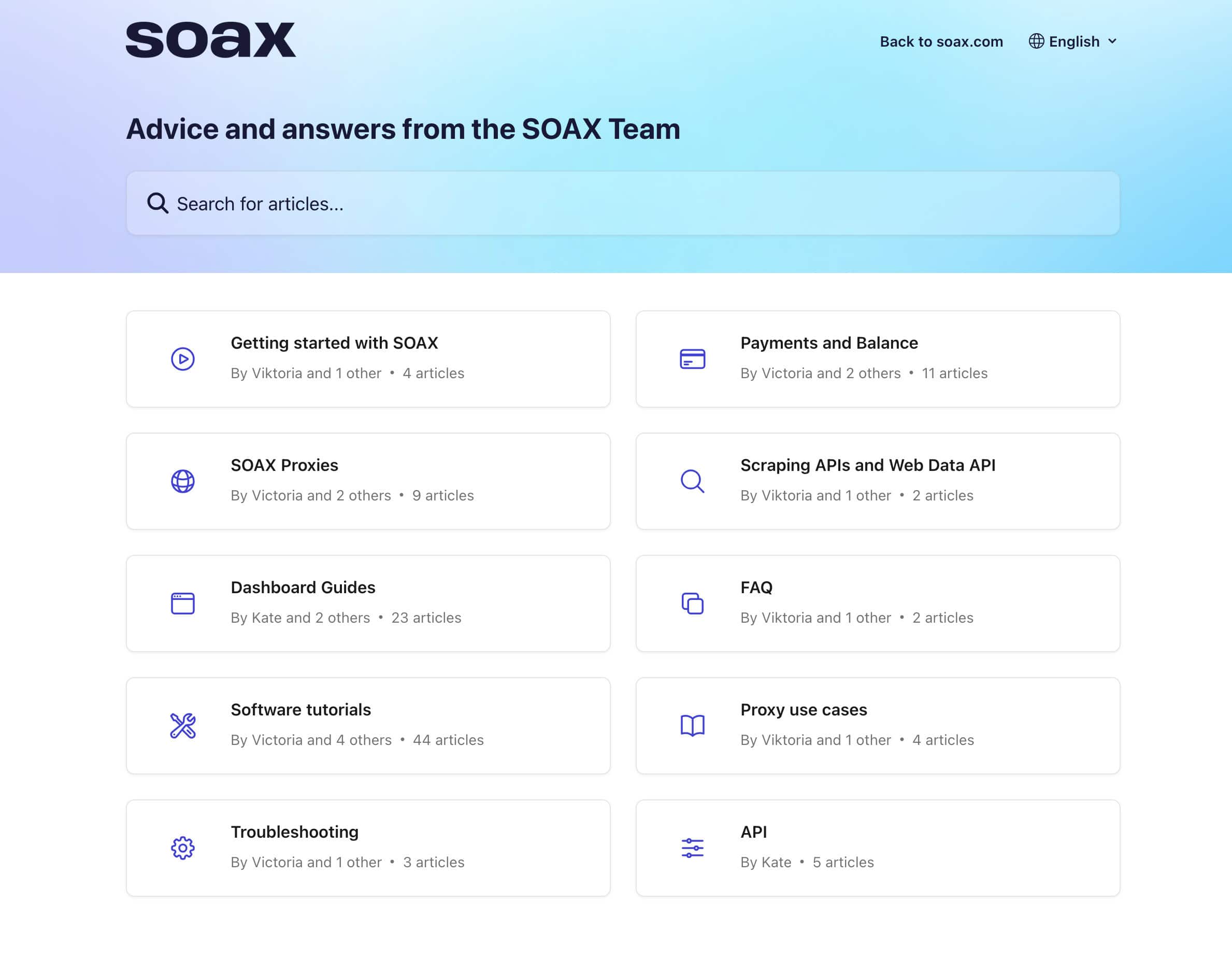Screen dimensions: 1232x975
Task: Click '2 articles' under Scraping APIs
Action: coord(942,495)
